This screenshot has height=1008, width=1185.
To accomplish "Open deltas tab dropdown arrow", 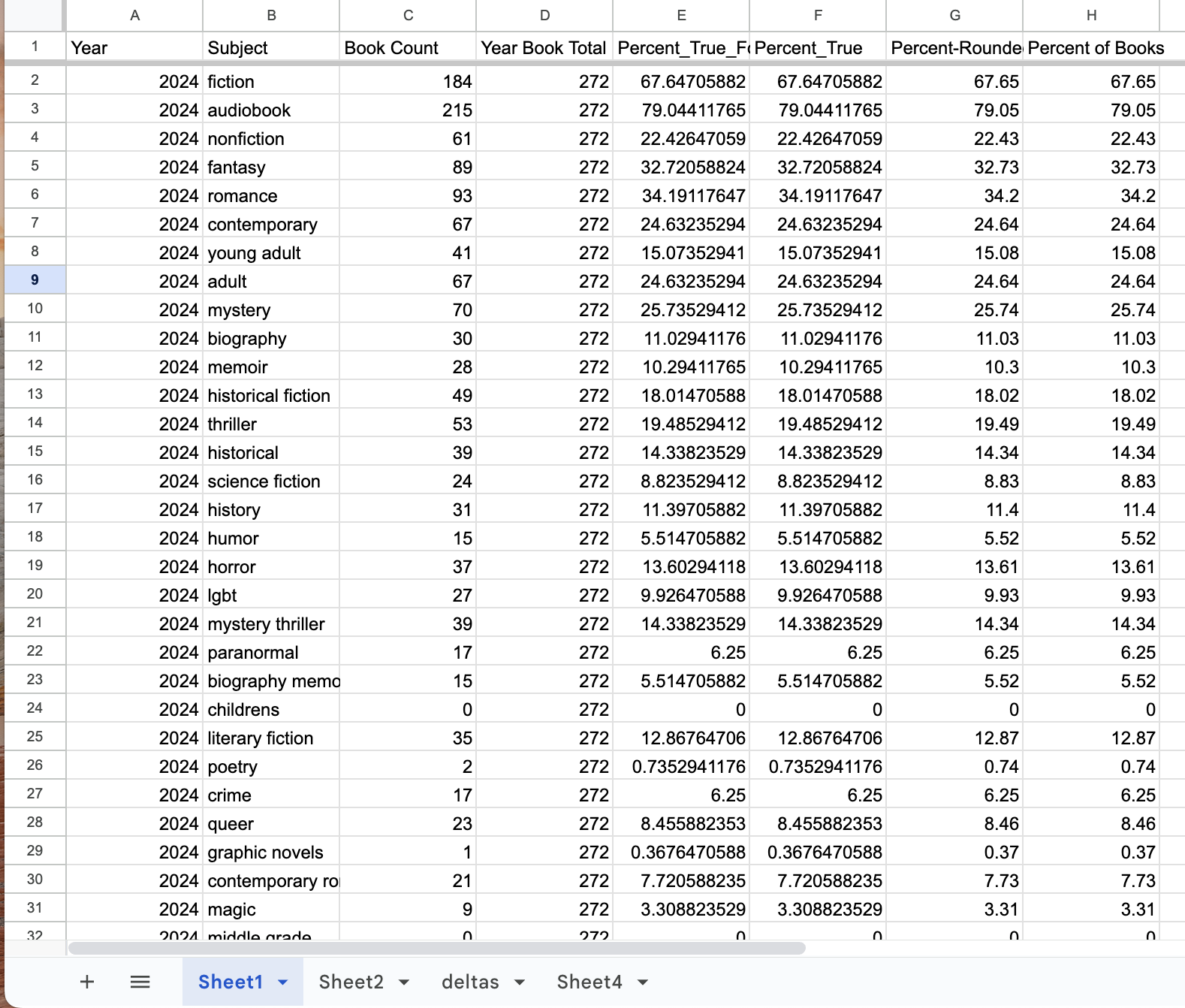I will pyautogui.click(x=520, y=982).
